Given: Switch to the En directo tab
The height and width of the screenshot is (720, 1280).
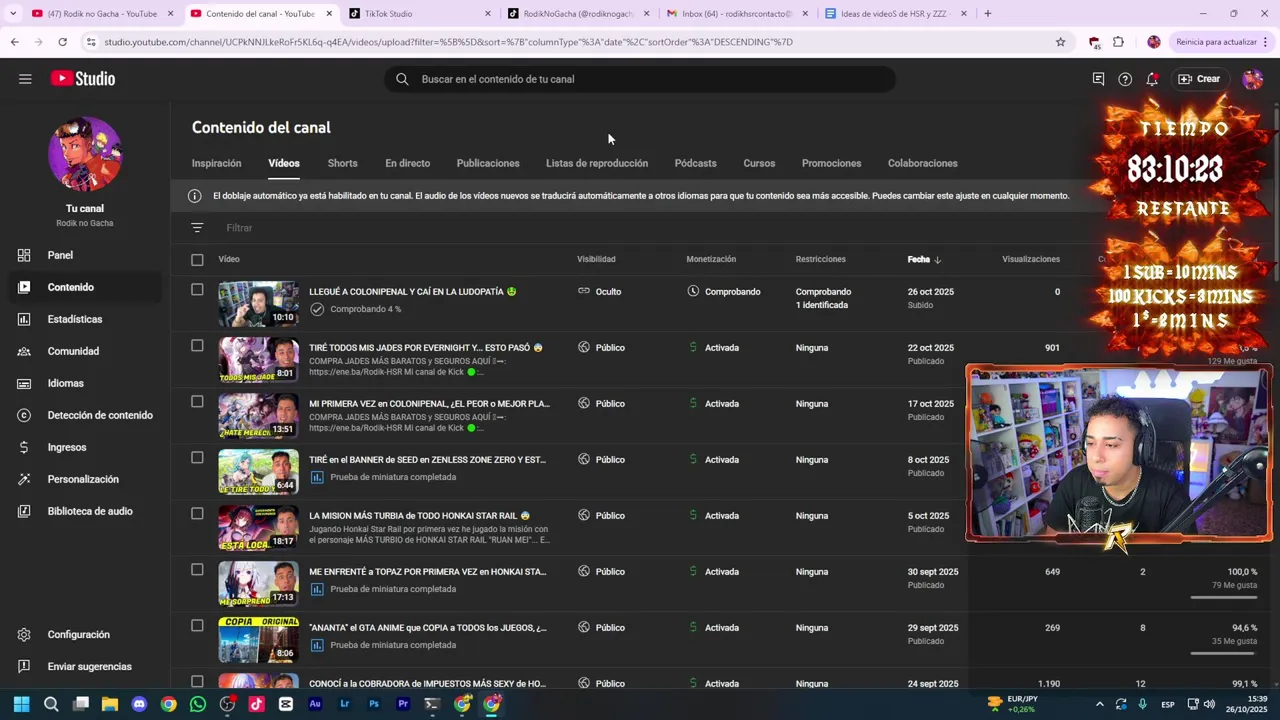Looking at the screenshot, I should click(407, 163).
